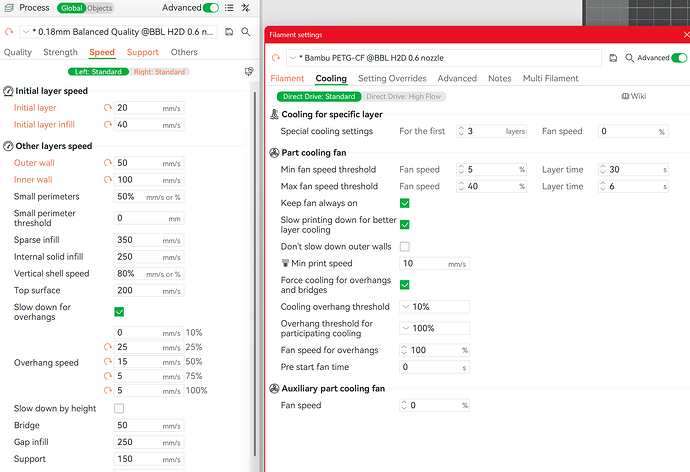Select Direct Drive: High Flow nozzle button
Image resolution: width=690 pixels, height=472 pixels.
404,96
